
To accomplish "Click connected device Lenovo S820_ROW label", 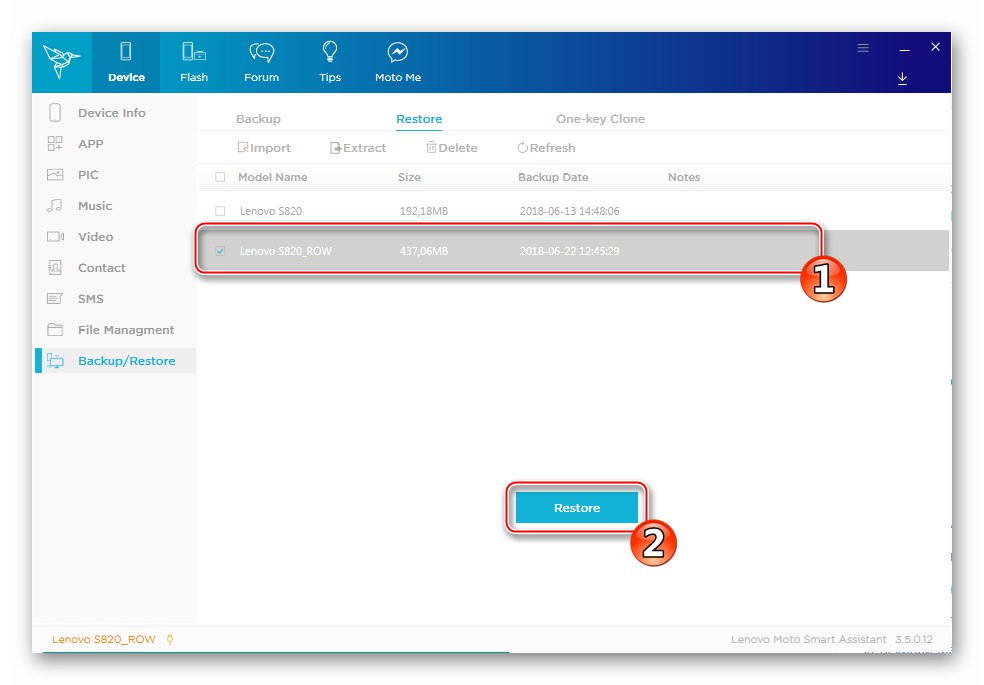I will pyautogui.click(x=104, y=639).
